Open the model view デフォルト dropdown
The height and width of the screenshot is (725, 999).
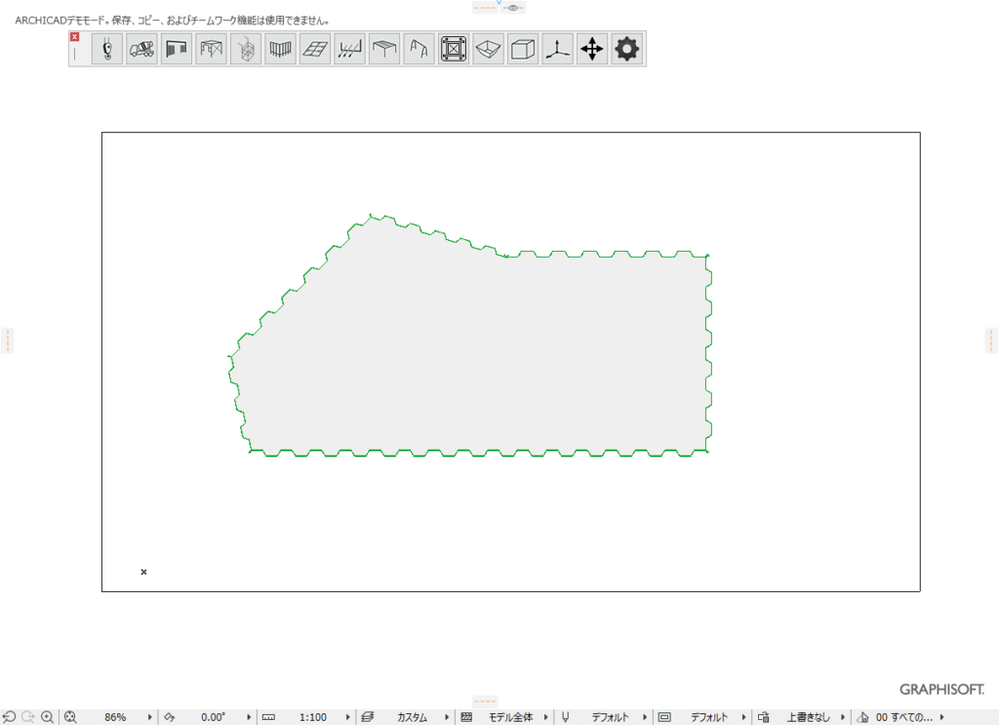(744, 717)
